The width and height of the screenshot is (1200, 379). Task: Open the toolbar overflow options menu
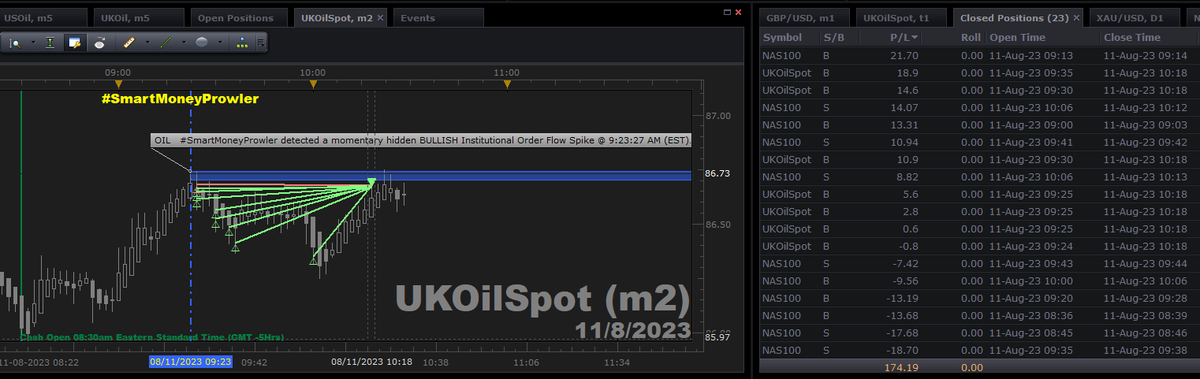pyautogui.click(x=261, y=43)
